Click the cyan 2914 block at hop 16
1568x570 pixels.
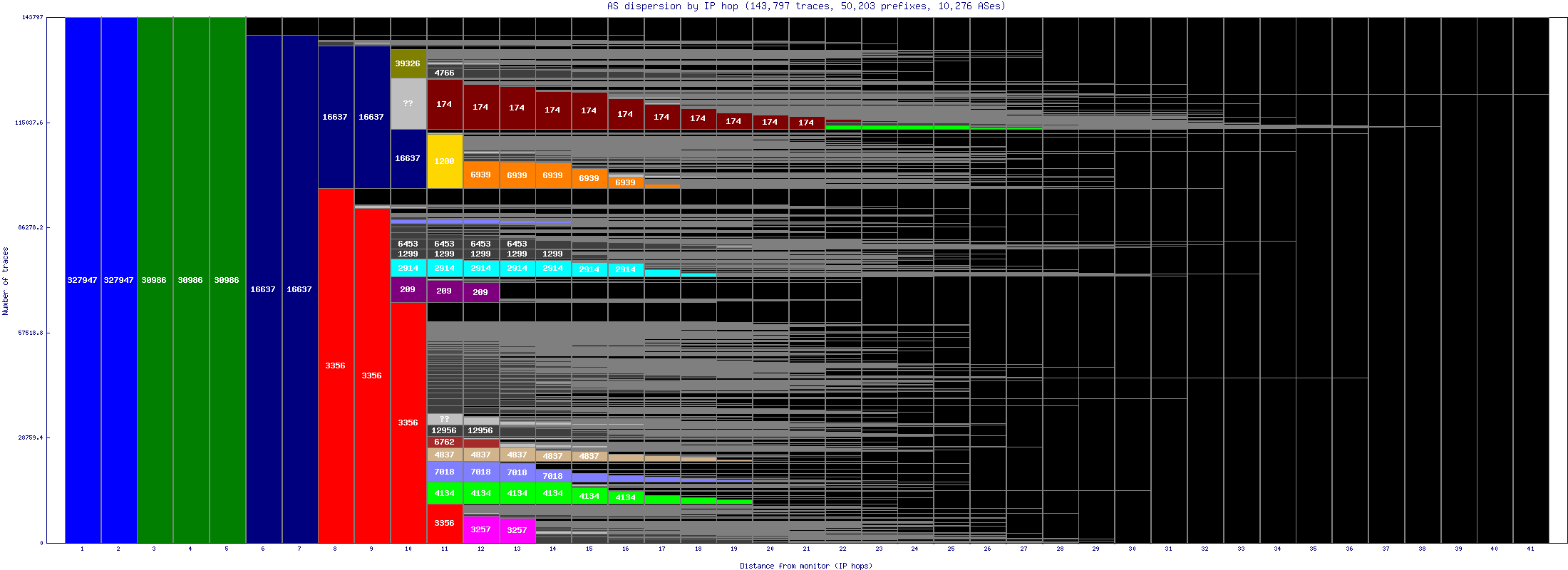coord(626,269)
